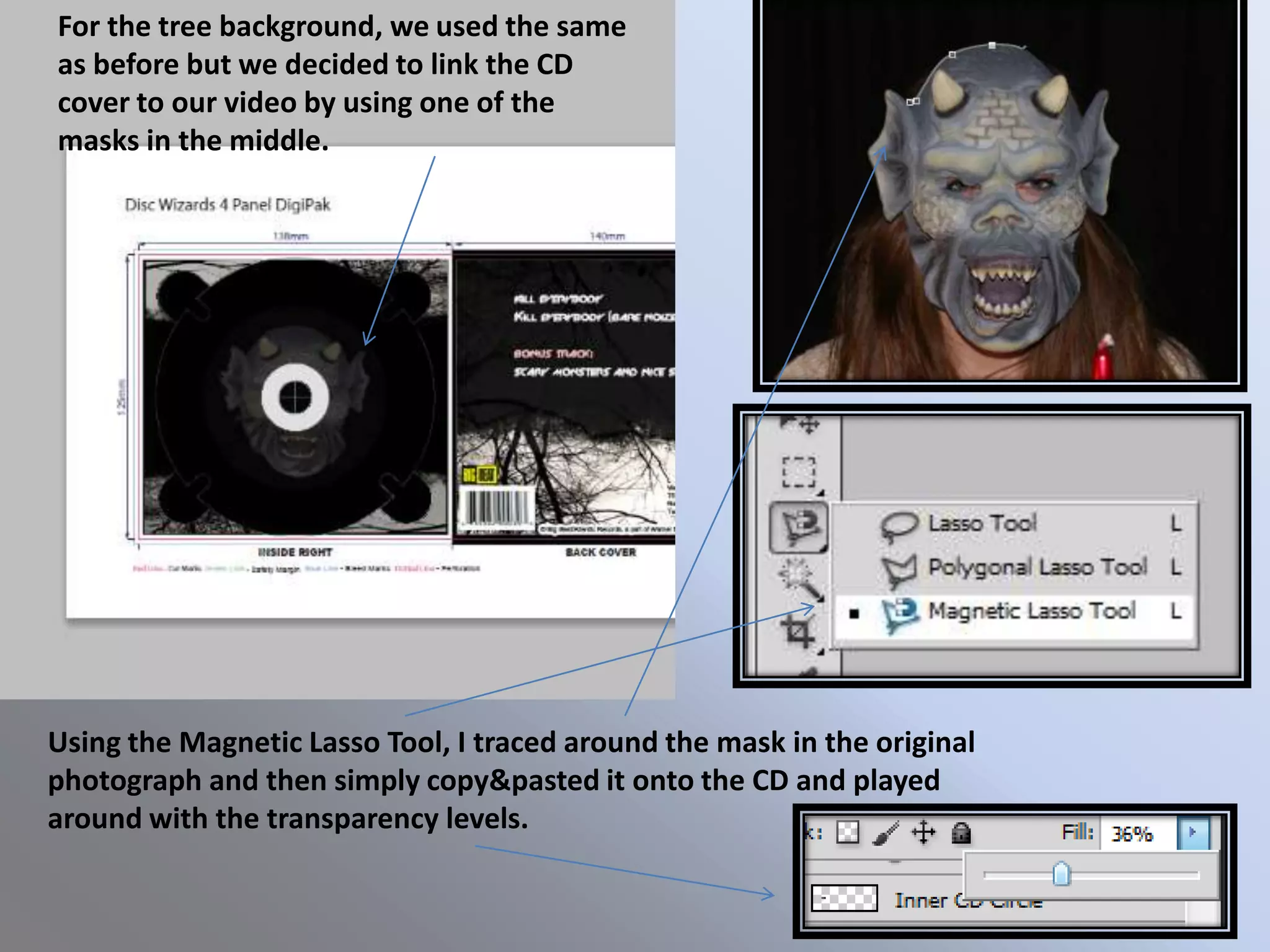Image resolution: width=1270 pixels, height=952 pixels.
Task: Toggle lock transparent pixels icon
Action: pos(848,832)
